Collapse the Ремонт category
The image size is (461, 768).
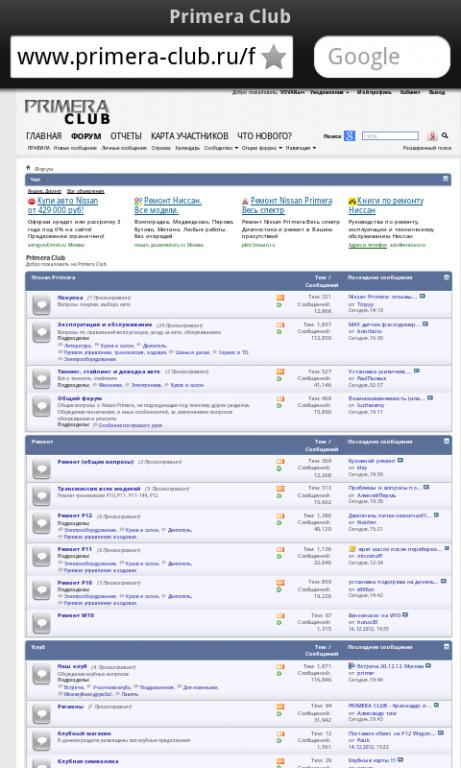coord(446,441)
